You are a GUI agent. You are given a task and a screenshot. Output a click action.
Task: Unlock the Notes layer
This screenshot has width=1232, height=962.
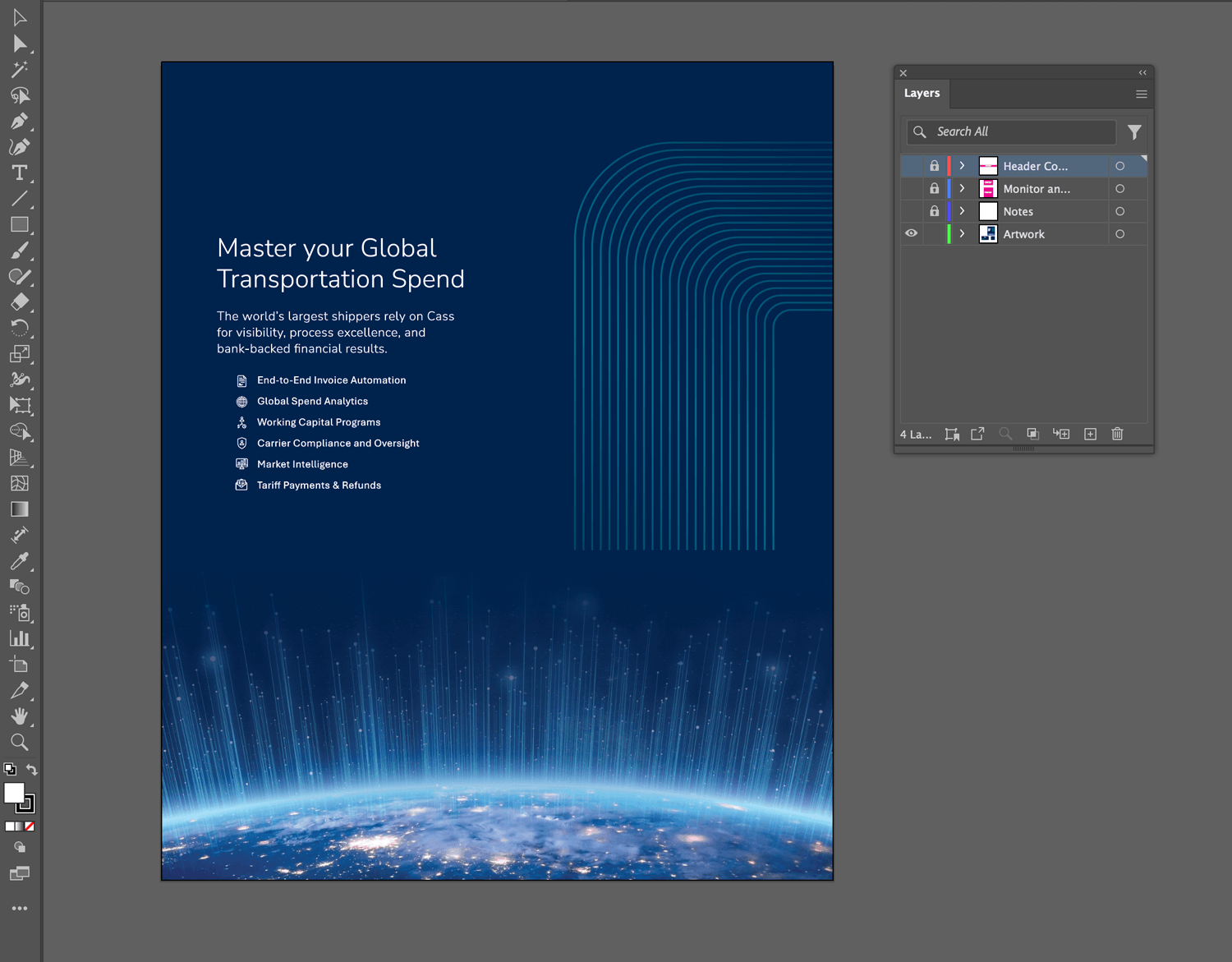(934, 211)
